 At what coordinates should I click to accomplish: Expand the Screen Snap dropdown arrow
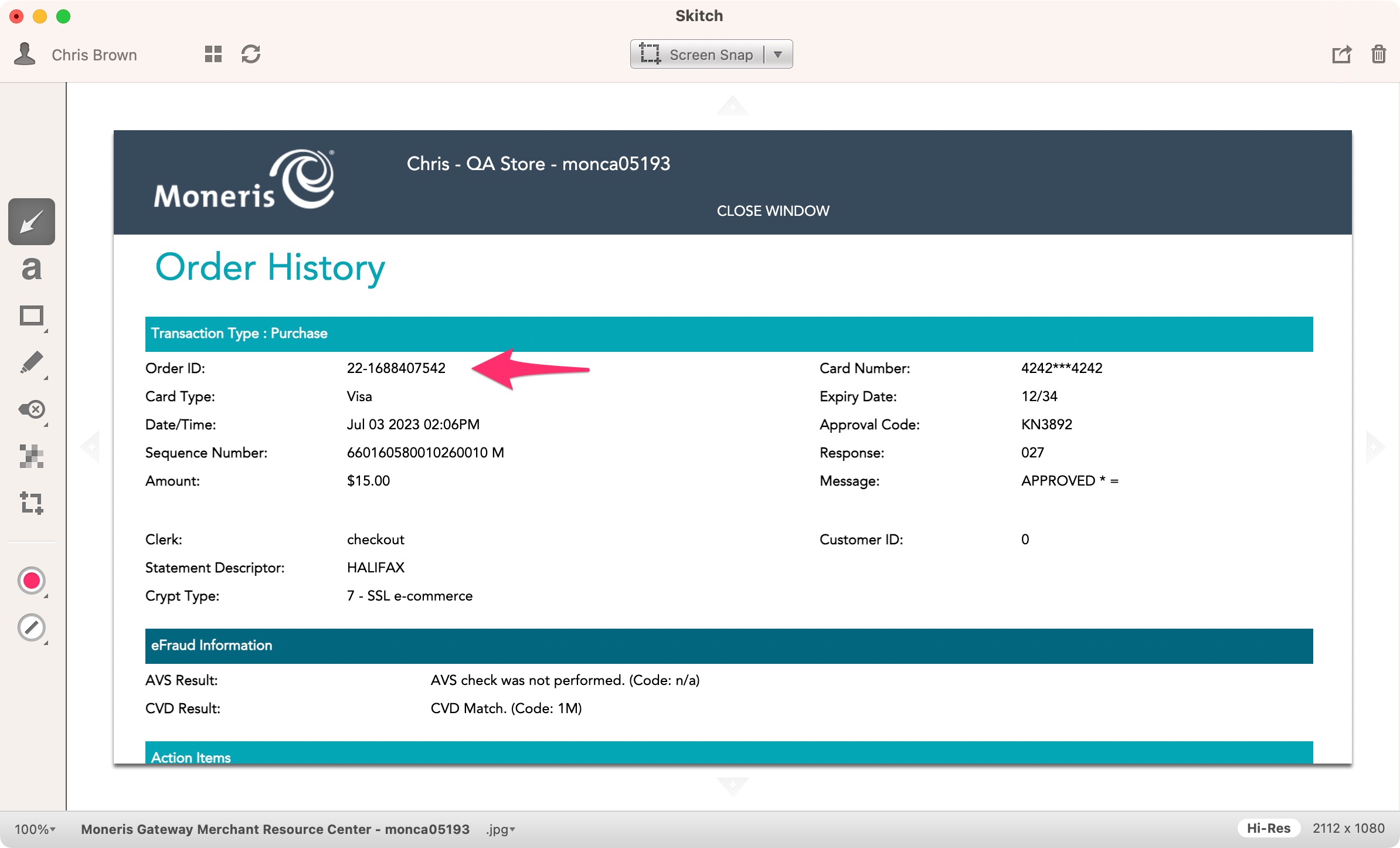(x=778, y=55)
